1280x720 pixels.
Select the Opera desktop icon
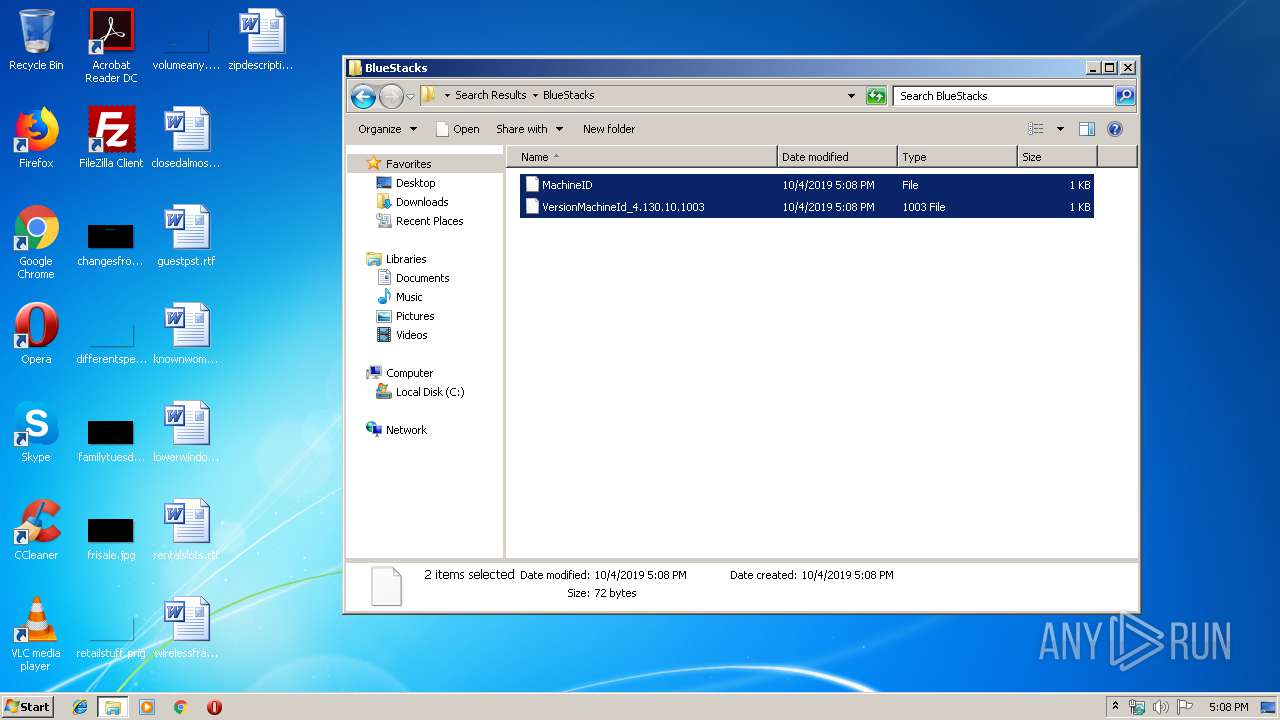point(36,334)
